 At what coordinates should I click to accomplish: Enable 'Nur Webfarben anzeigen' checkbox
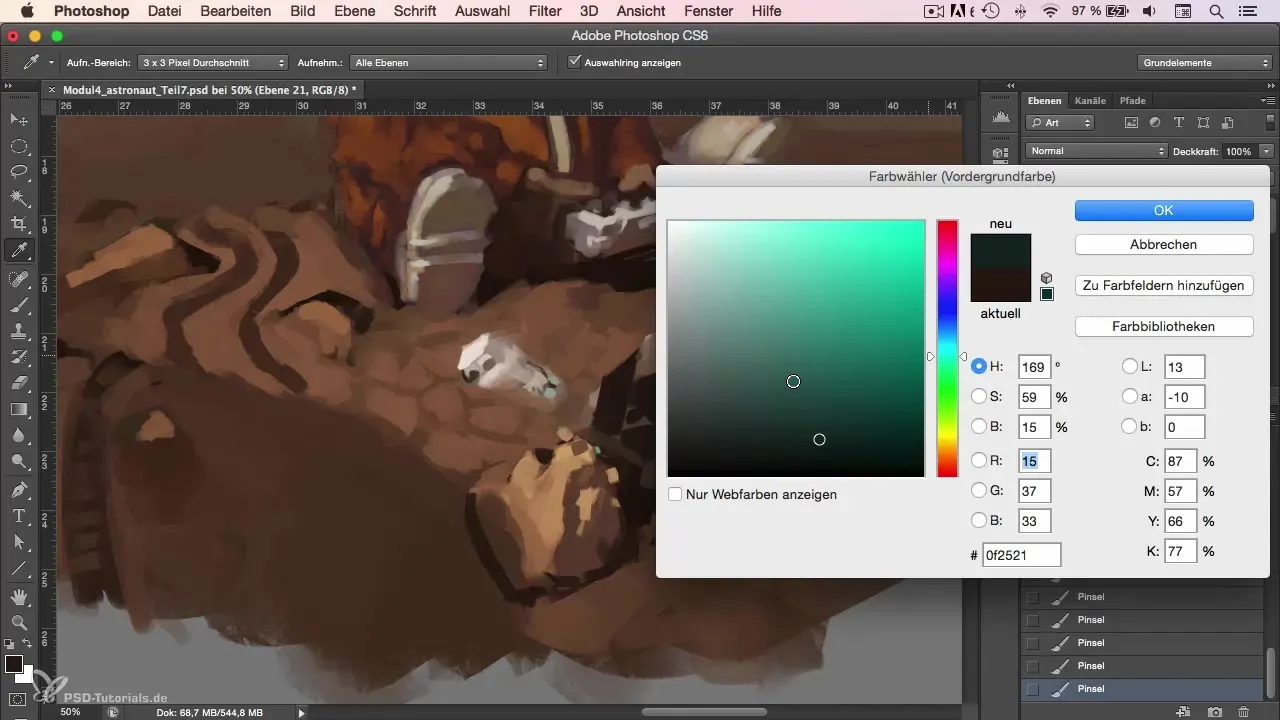pyautogui.click(x=675, y=494)
